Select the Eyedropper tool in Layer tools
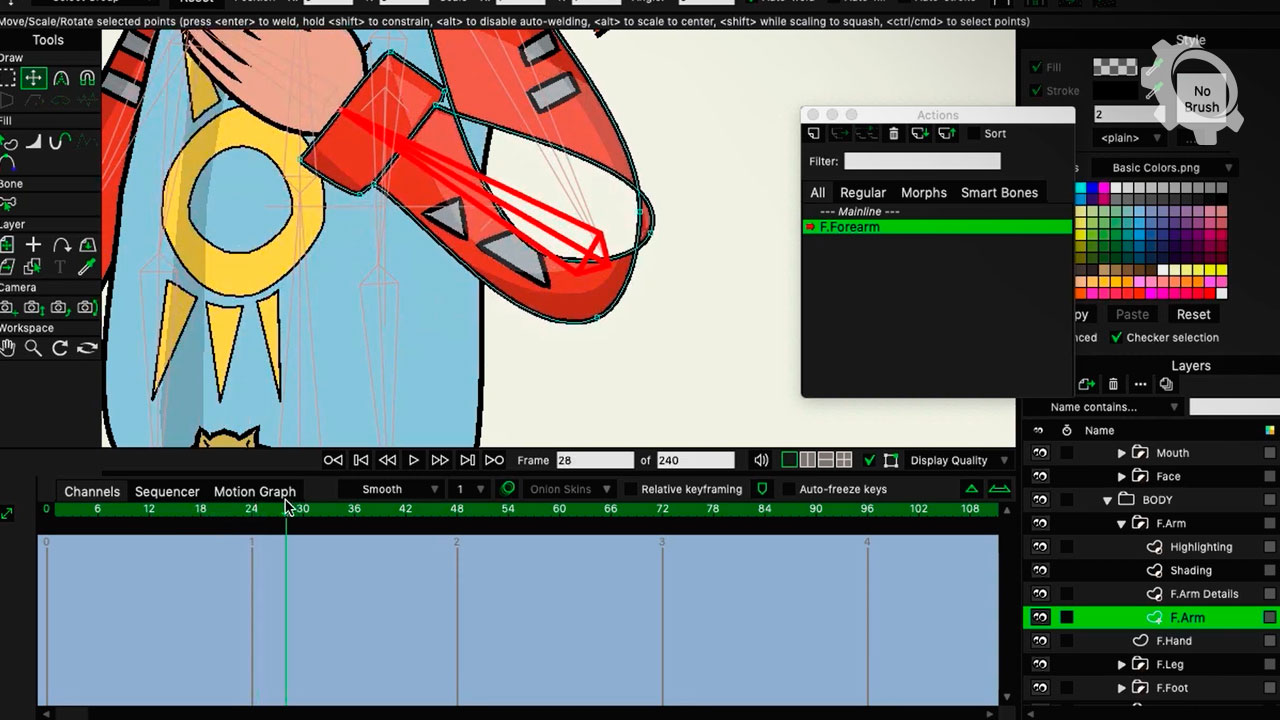This screenshot has width=1280, height=720. (x=87, y=267)
